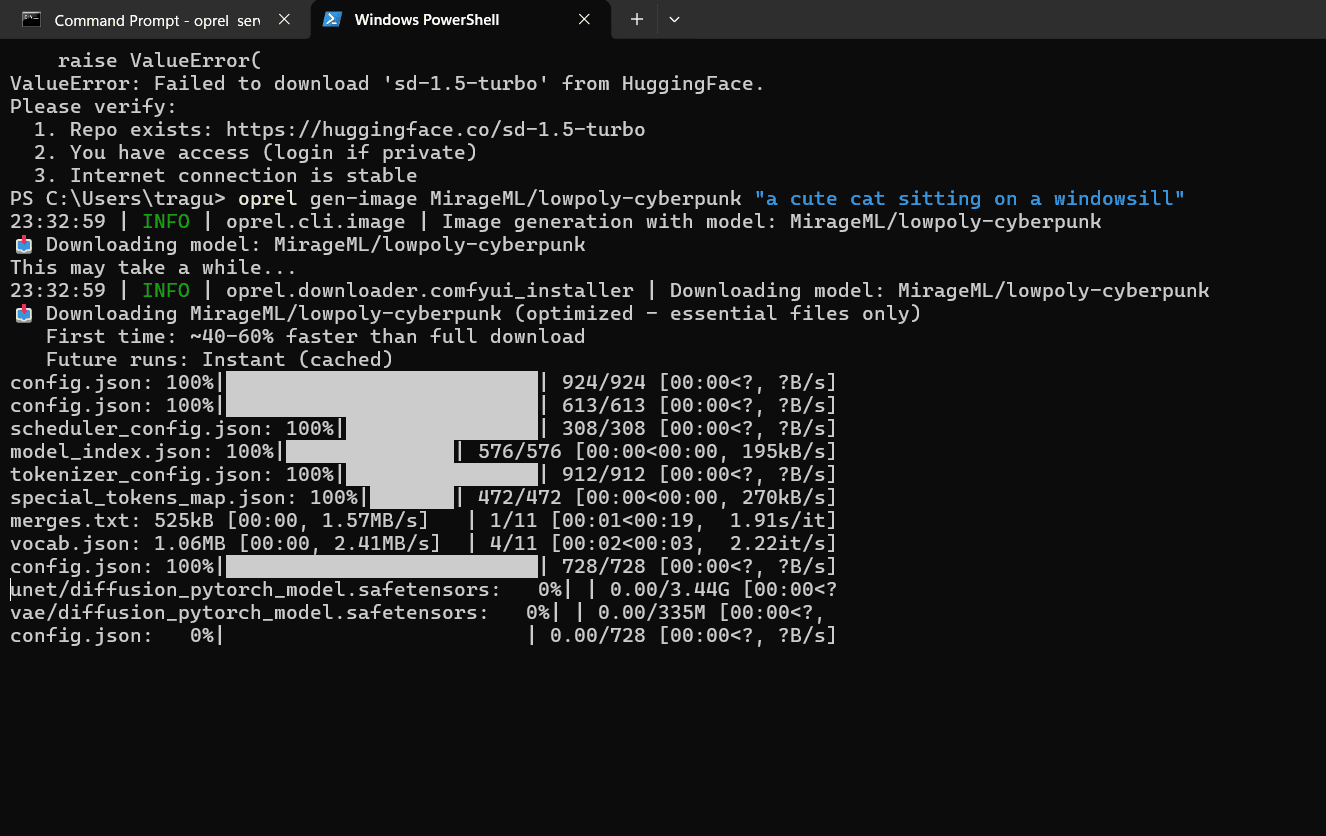Close the Command Prompt tab
Viewport: 1326px width, 836px height.
283,18
